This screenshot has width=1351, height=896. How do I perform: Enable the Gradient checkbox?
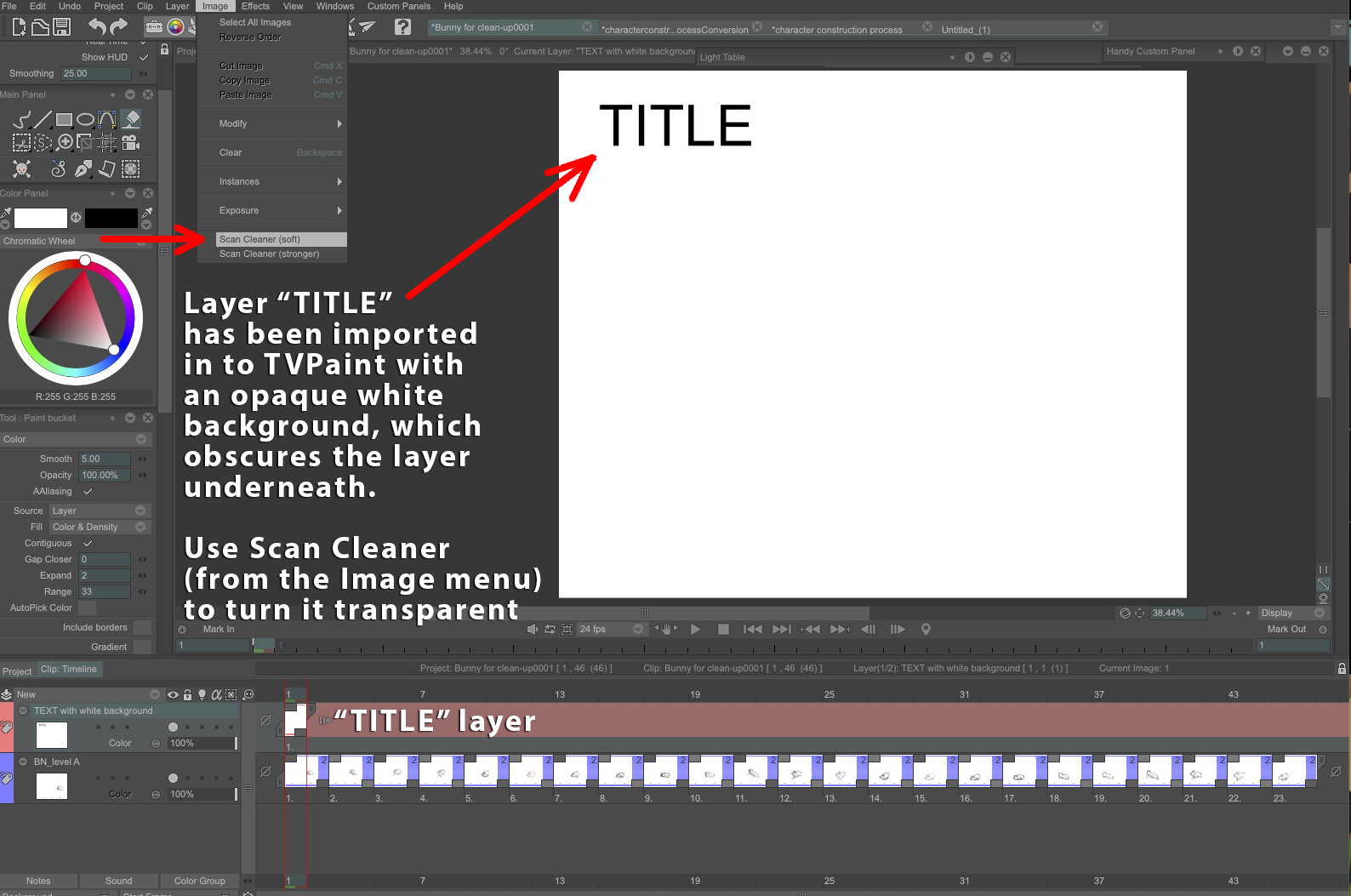click(142, 647)
